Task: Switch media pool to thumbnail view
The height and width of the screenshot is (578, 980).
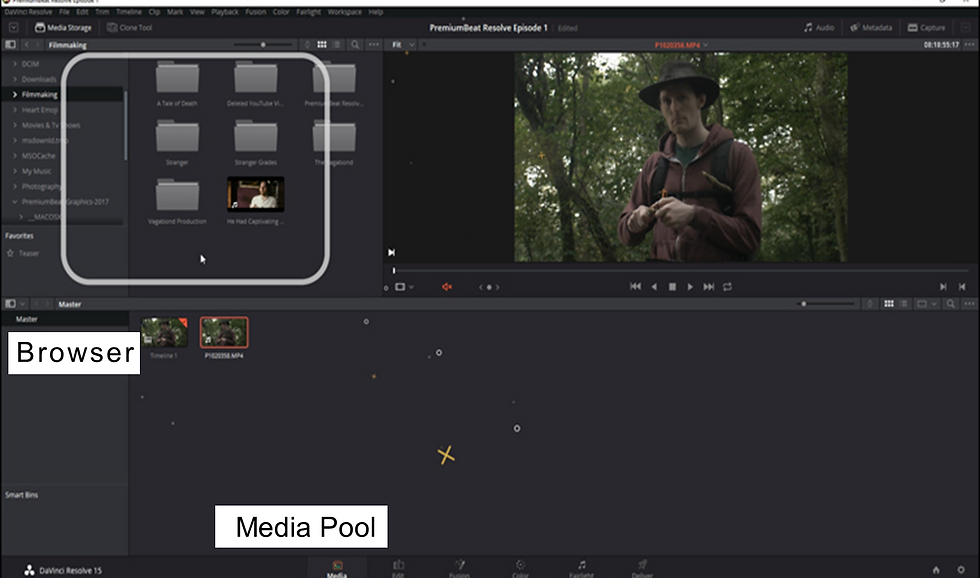Action: (889, 304)
